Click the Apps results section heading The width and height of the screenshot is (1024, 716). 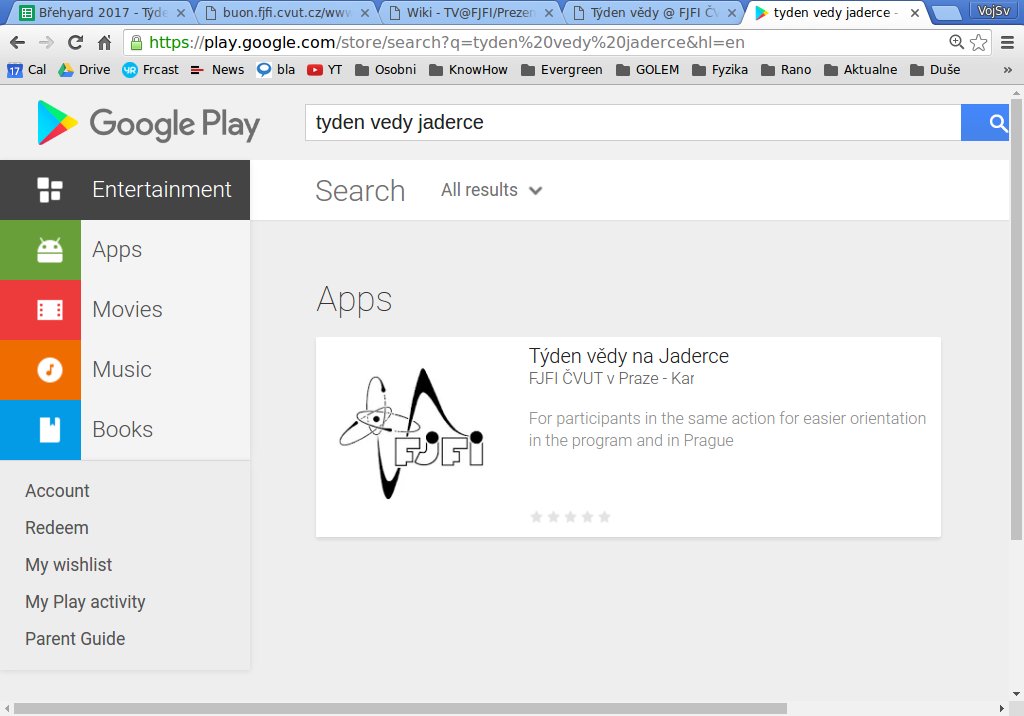(354, 301)
